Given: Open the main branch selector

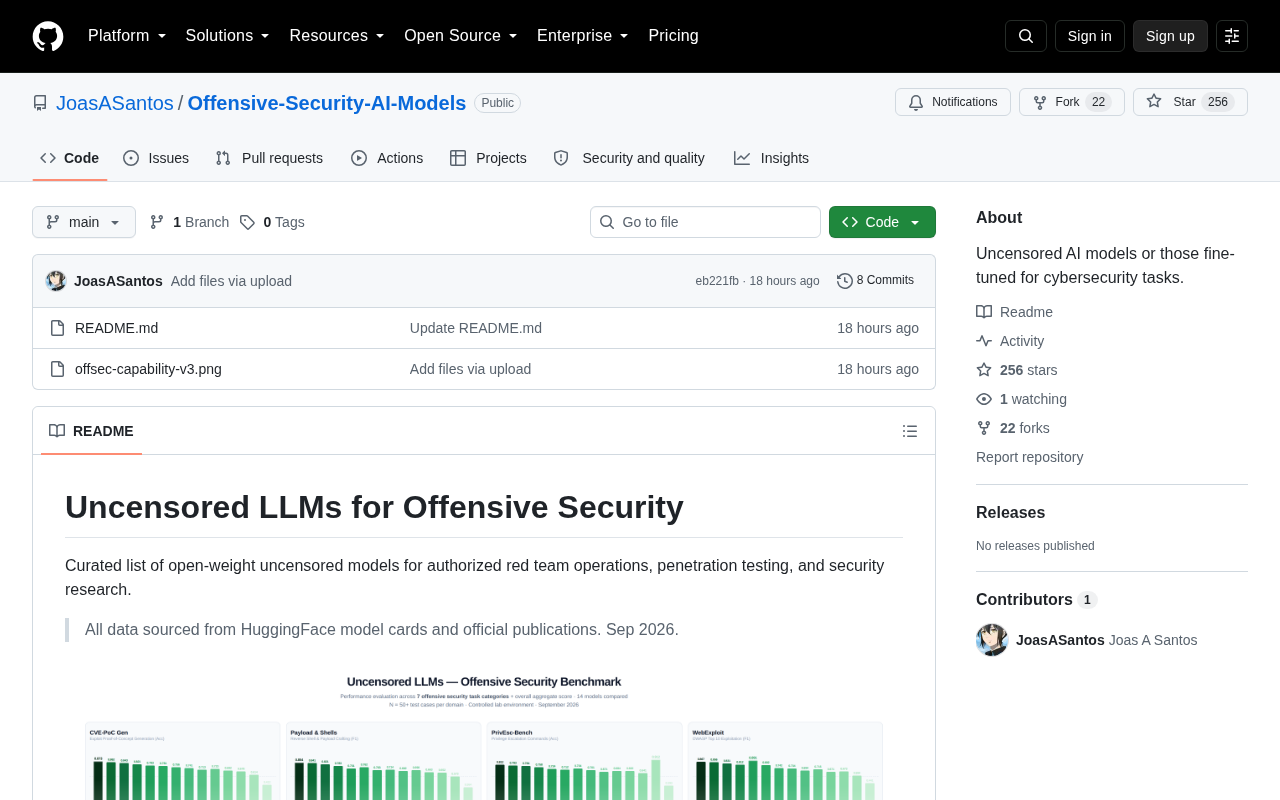Looking at the screenshot, I should [84, 222].
